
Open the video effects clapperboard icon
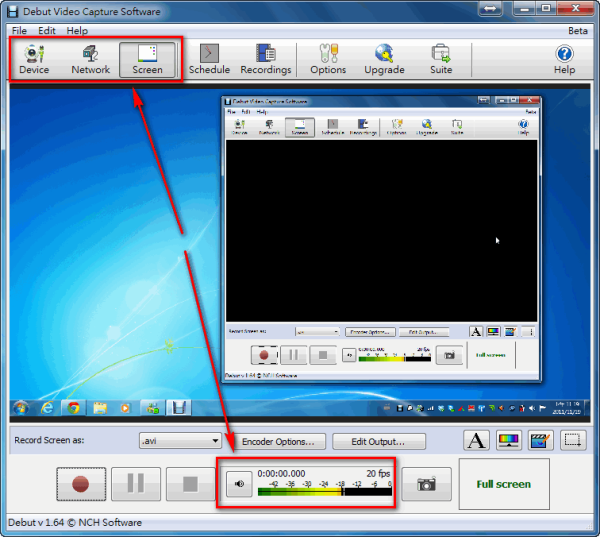click(x=540, y=440)
